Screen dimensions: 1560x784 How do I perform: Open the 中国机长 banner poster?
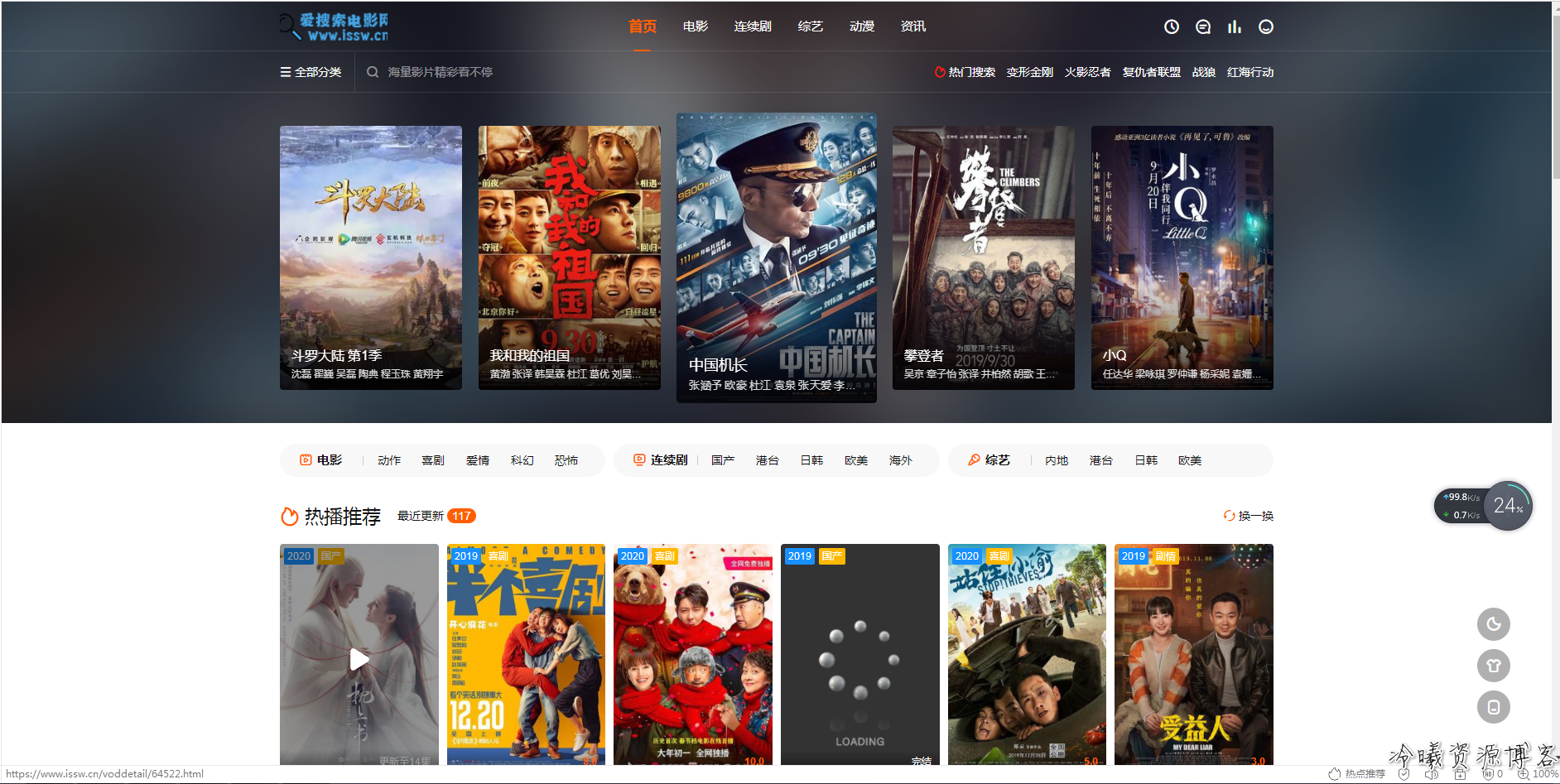(x=777, y=257)
